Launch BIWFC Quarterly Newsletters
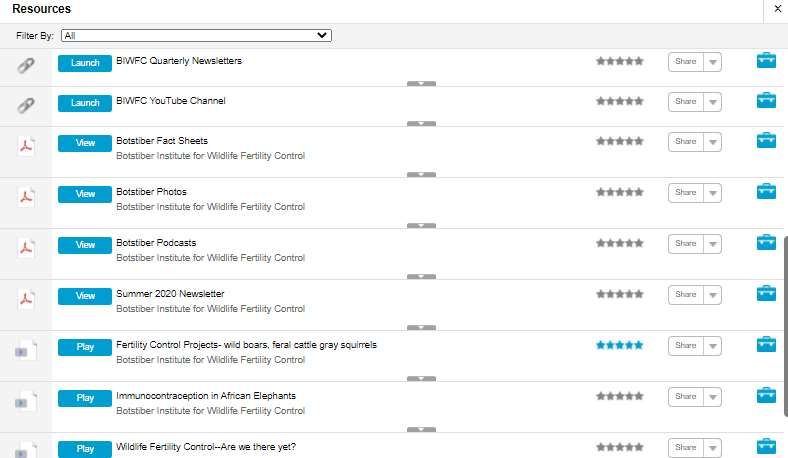The width and height of the screenshot is (788, 458). pos(85,63)
